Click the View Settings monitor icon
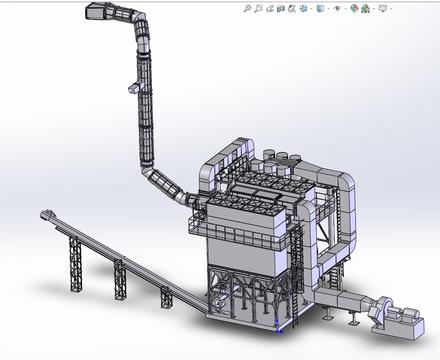440x360 pixels. 383,9
